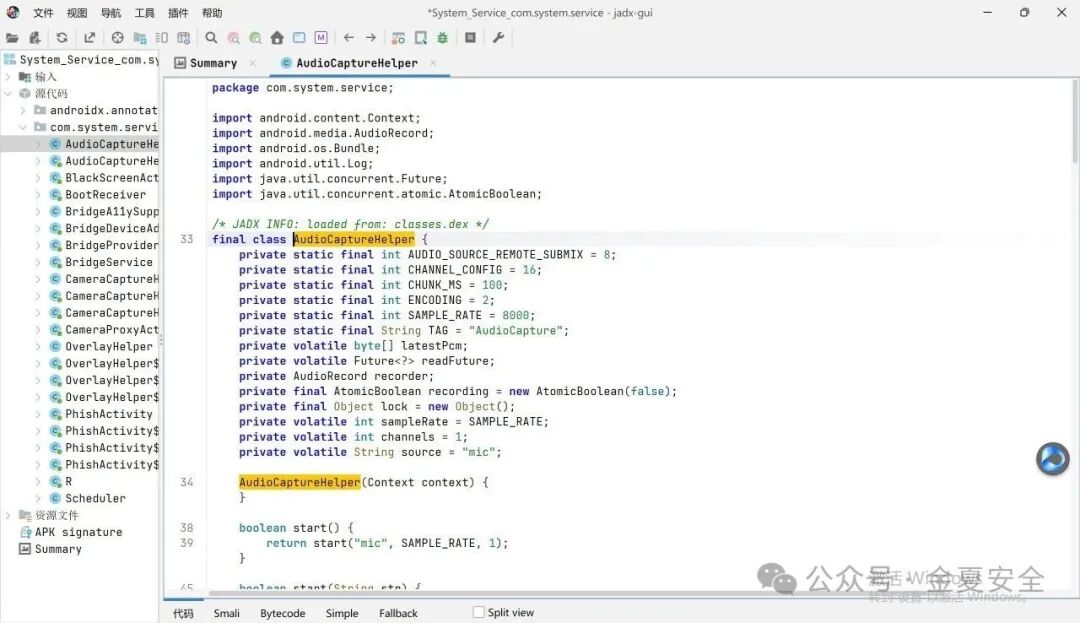Click the open file folder icon
The image size is (1080, 623).
12,38
